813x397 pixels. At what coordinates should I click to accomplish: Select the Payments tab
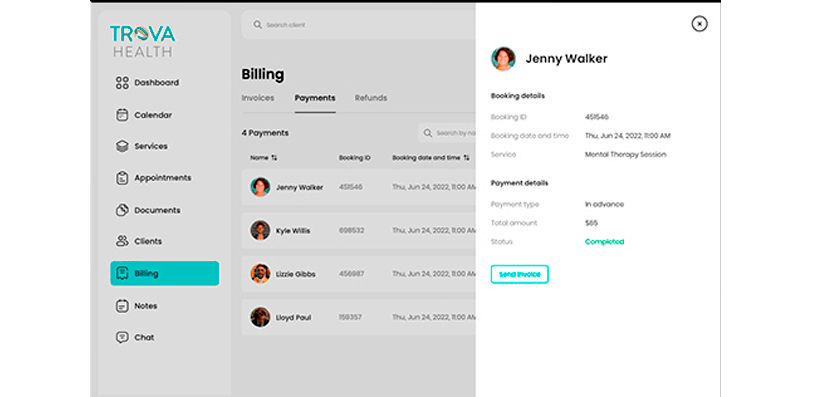pos(315,98)
